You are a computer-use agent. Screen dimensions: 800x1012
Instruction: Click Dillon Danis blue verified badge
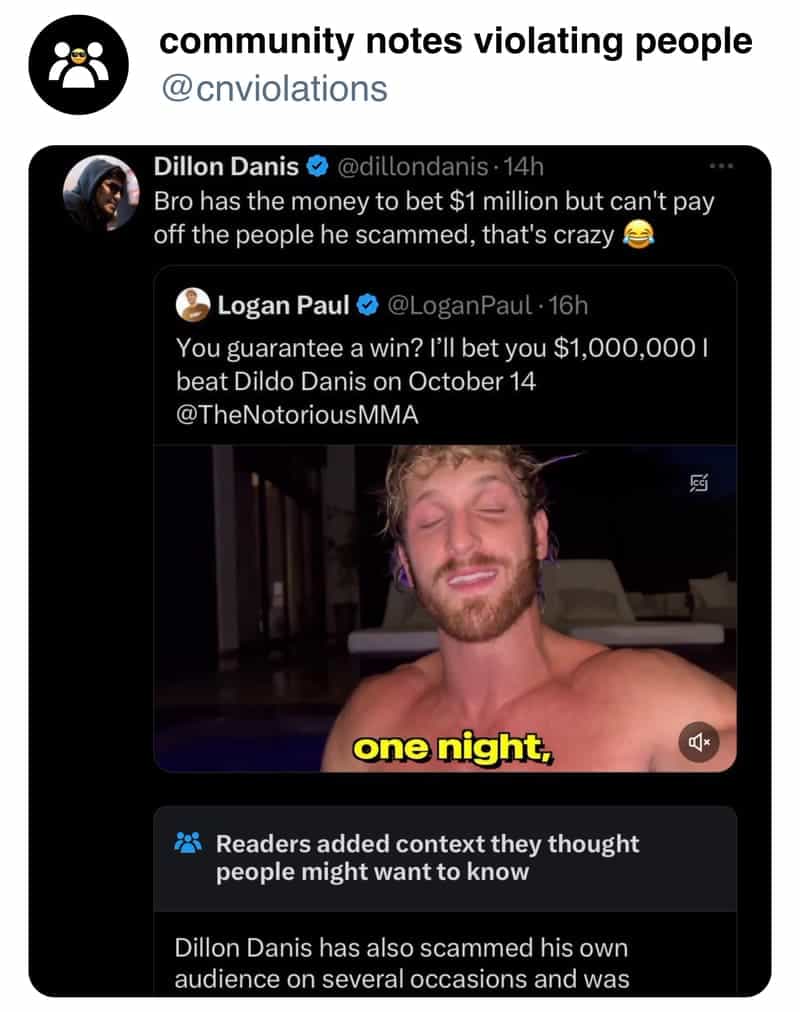tap(317, 167)
